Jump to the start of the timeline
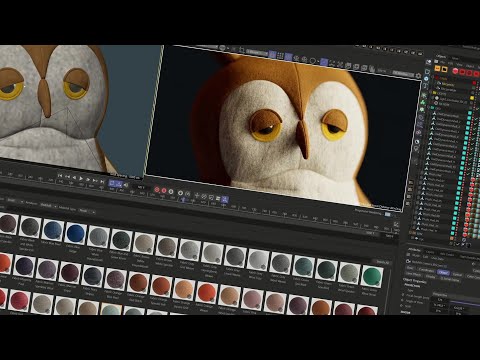Screen dimensions: 480x360 tap(60, 175)
